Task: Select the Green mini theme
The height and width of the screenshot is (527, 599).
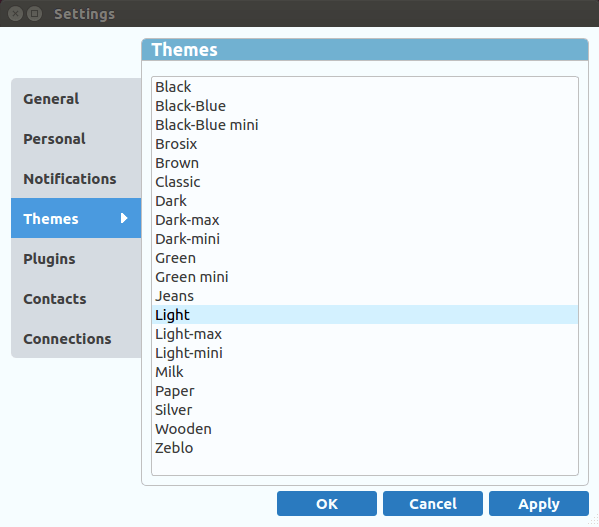Action: [x=365, y=277]
